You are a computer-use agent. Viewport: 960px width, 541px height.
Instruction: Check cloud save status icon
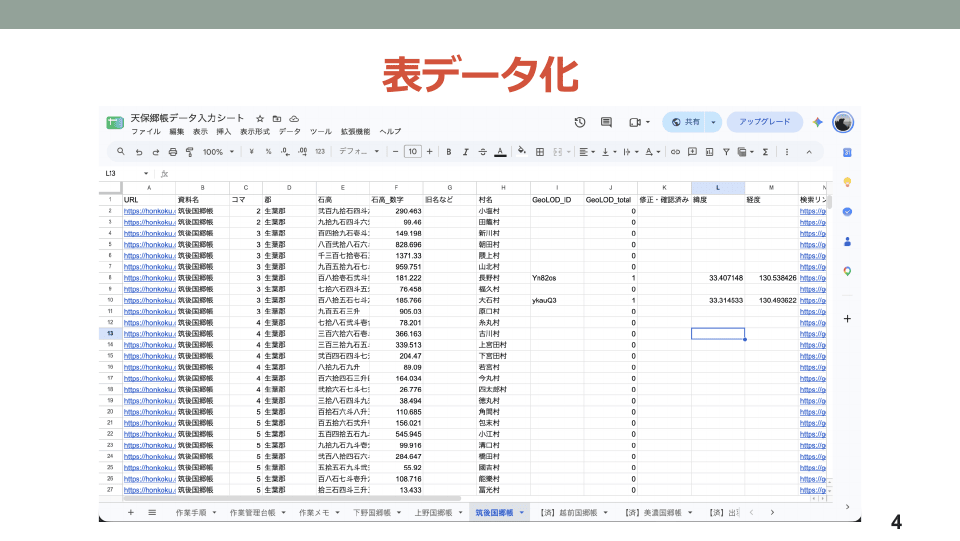[294, 119]
